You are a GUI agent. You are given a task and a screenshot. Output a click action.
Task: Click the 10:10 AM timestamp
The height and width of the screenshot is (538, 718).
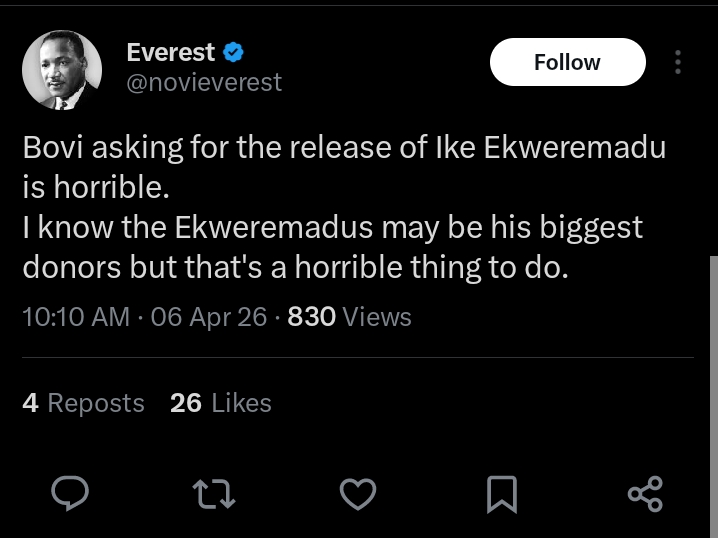[76, 317]
